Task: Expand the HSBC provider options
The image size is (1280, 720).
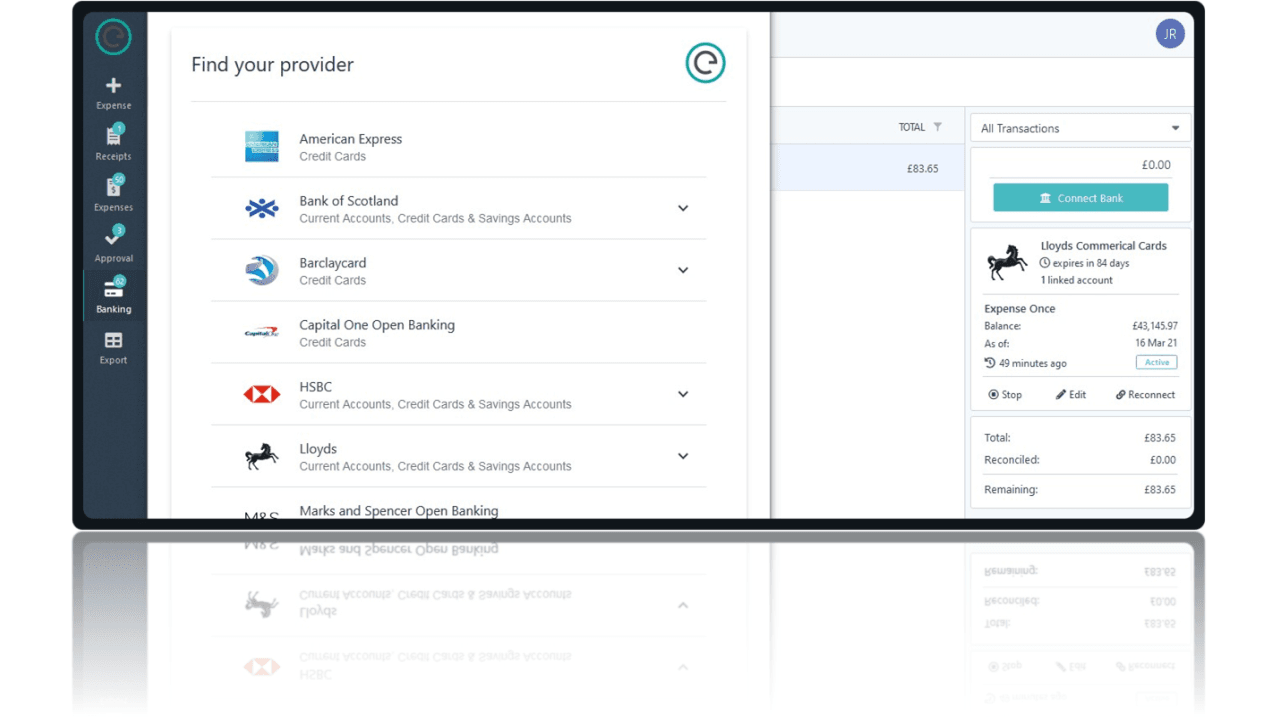Action: (x=683, y=394)
